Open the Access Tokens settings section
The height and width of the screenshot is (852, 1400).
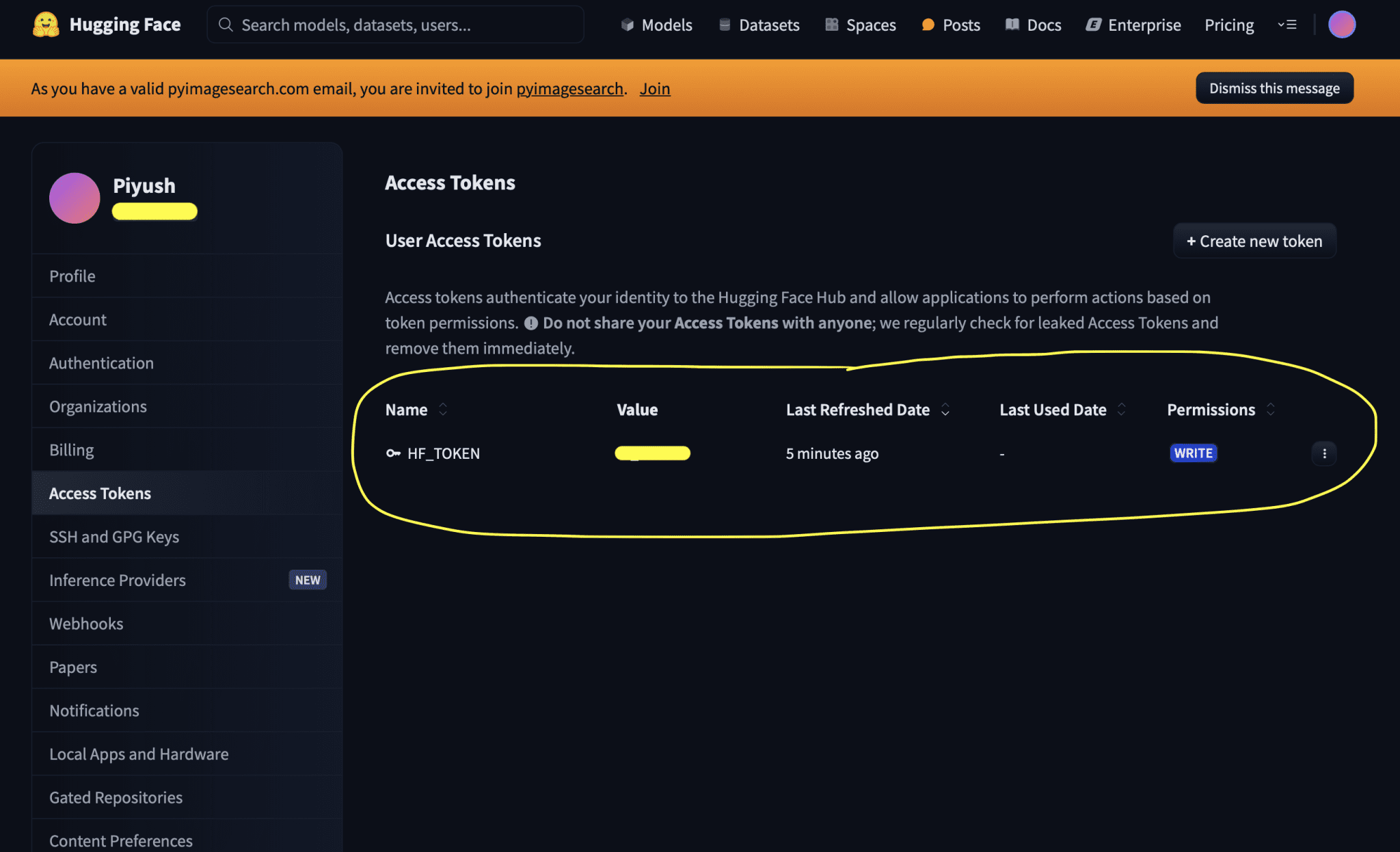[100, 492]
